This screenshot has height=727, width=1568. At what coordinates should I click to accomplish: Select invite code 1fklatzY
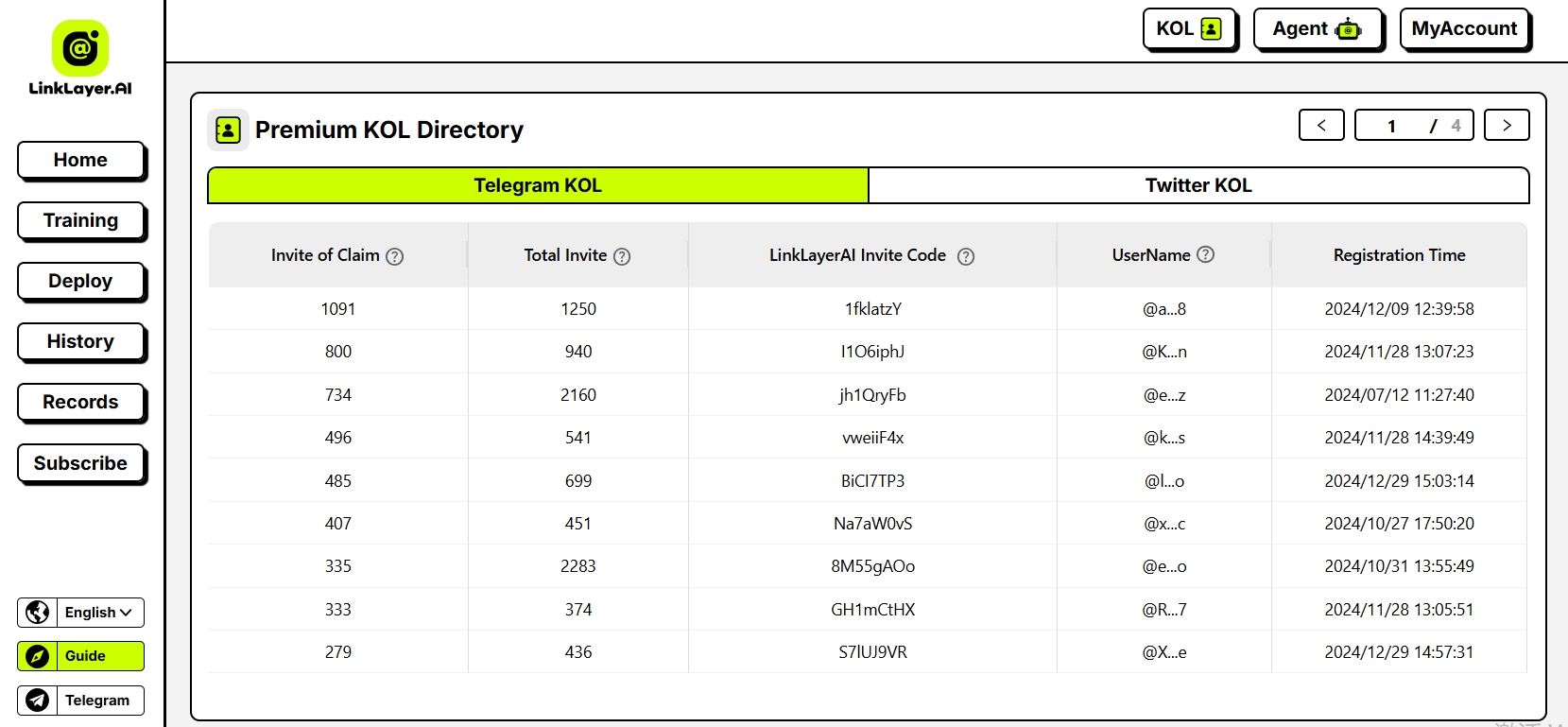click(x=873, y=309)
